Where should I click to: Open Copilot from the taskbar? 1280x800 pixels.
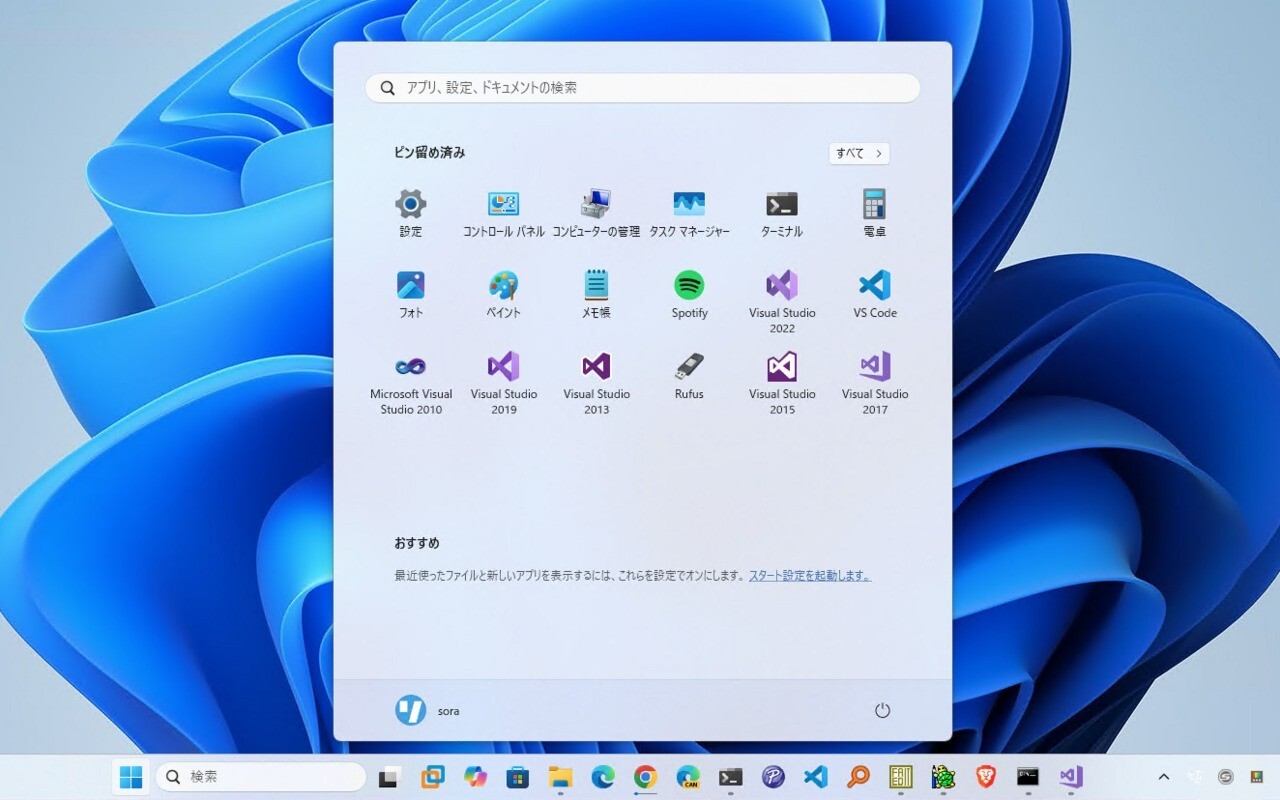[475, 777]
